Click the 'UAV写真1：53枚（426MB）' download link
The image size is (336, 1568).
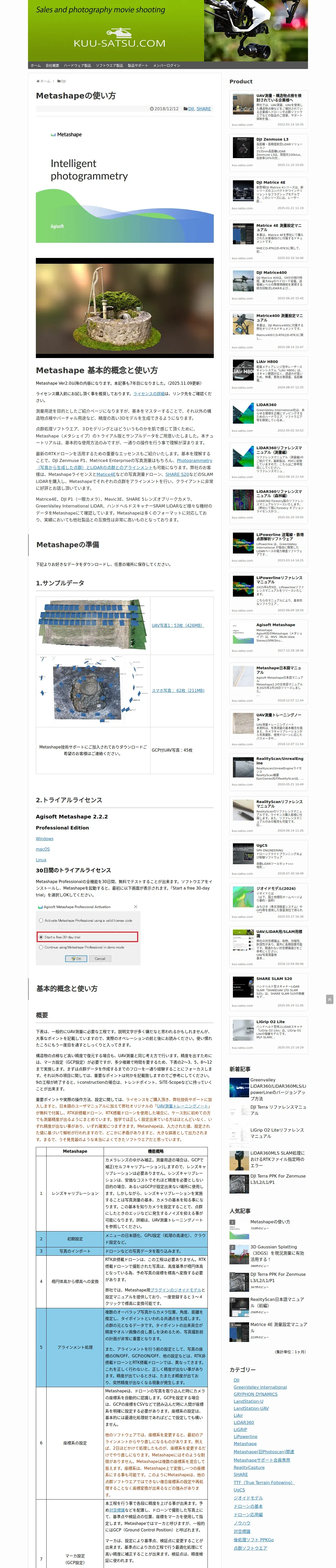[x=178, y=625]
